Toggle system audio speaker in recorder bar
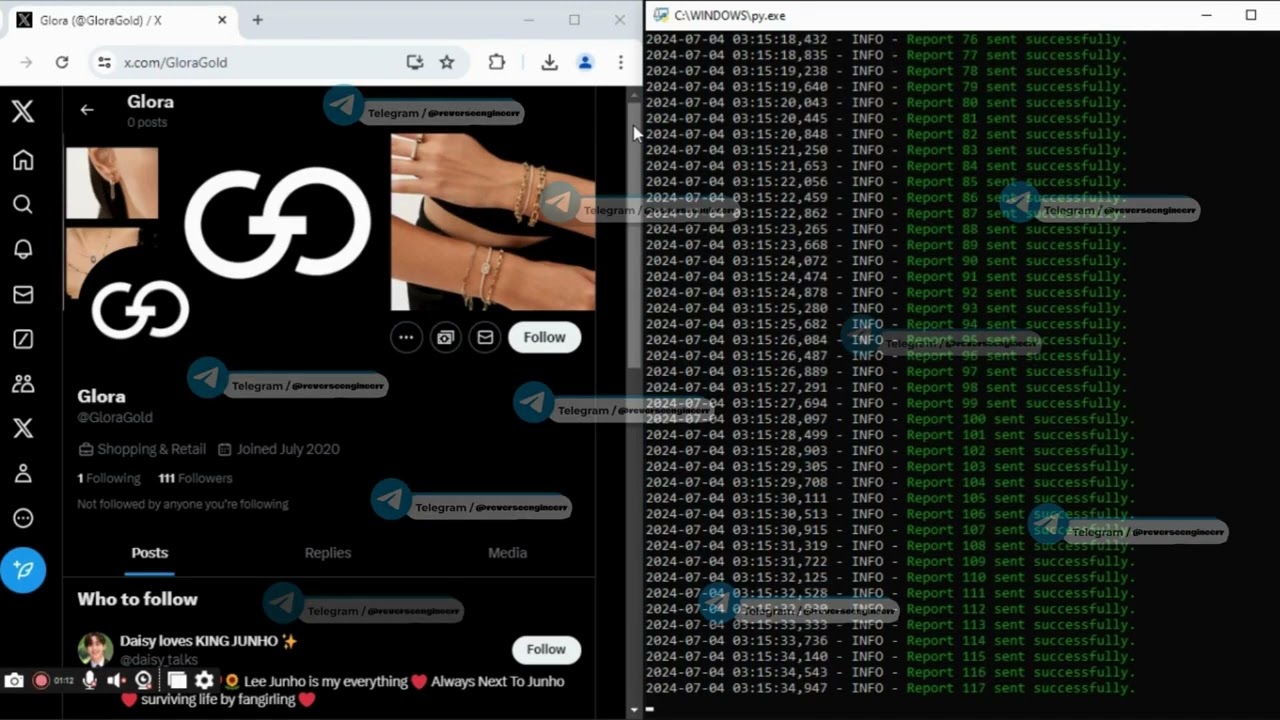This screenshot has width=1280, height=720. (116, 680)
